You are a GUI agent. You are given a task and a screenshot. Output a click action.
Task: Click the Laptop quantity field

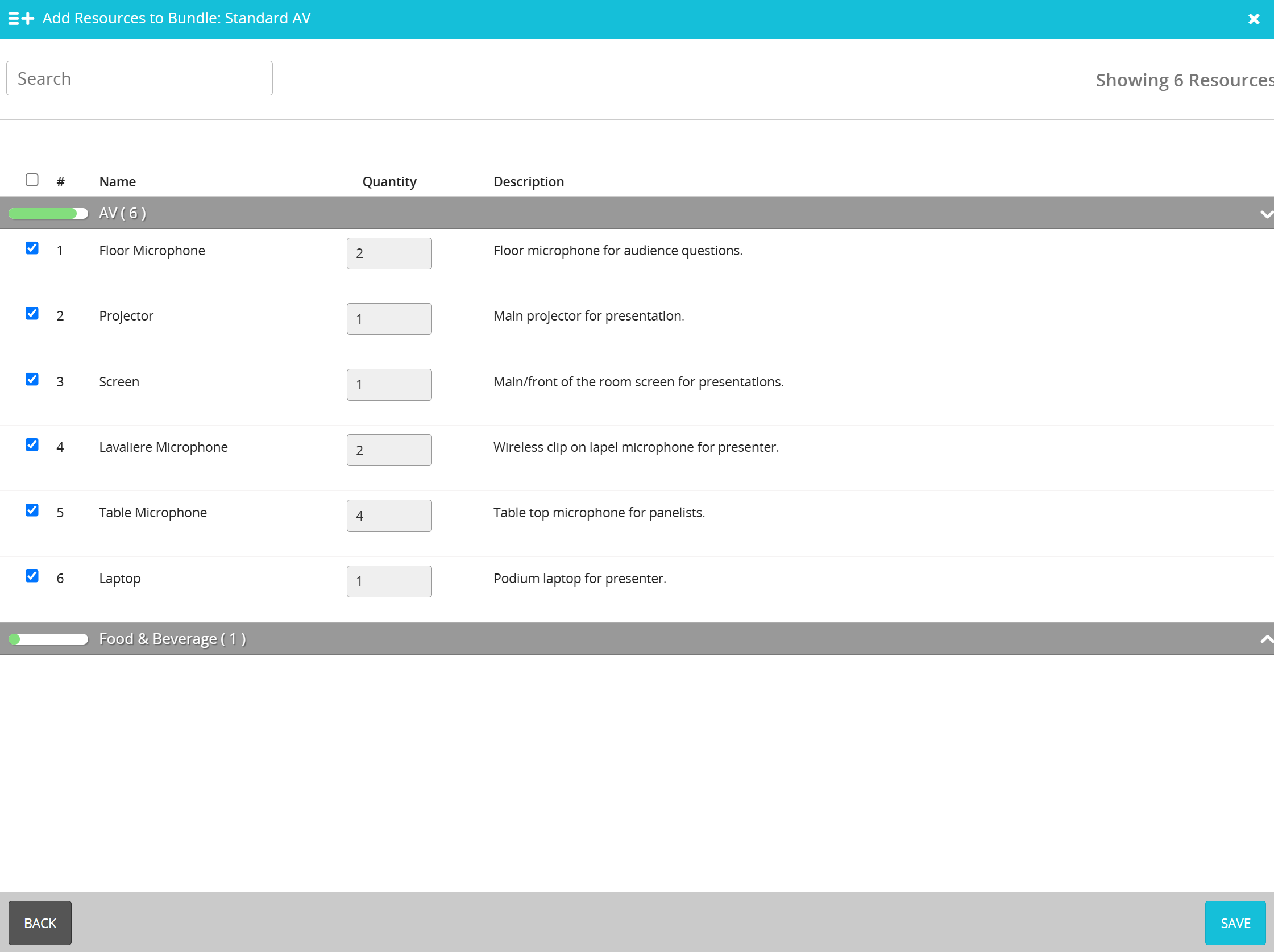[389, 581]
